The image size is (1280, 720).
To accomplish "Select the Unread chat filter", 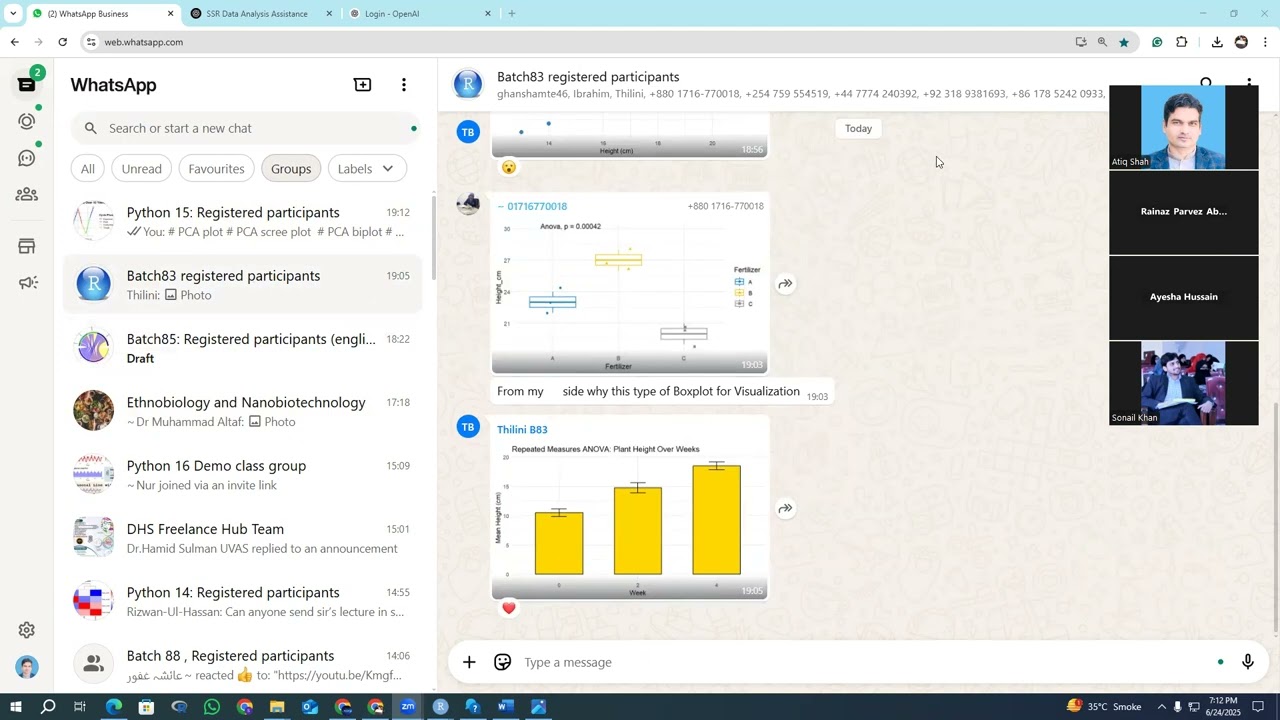I will (x=141, y=169).
